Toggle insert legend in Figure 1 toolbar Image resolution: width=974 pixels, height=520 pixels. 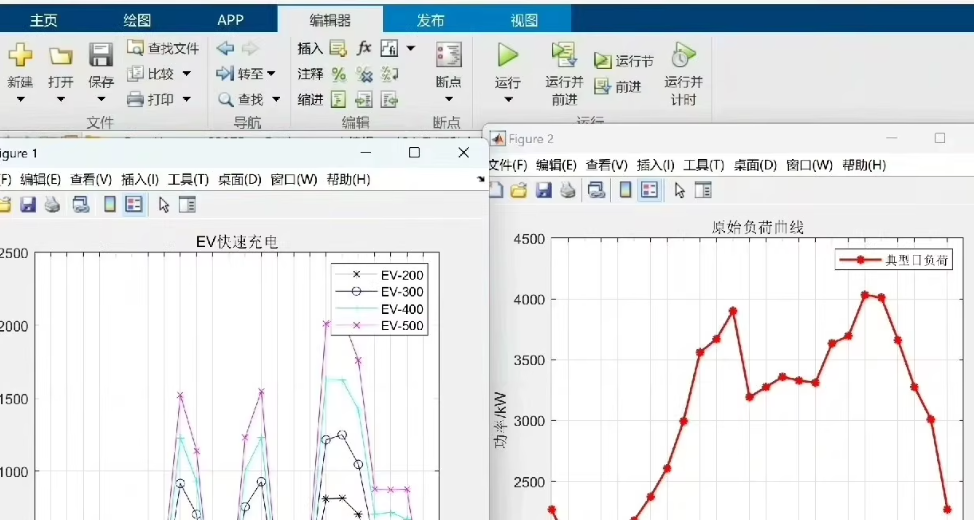coord(134,204)
